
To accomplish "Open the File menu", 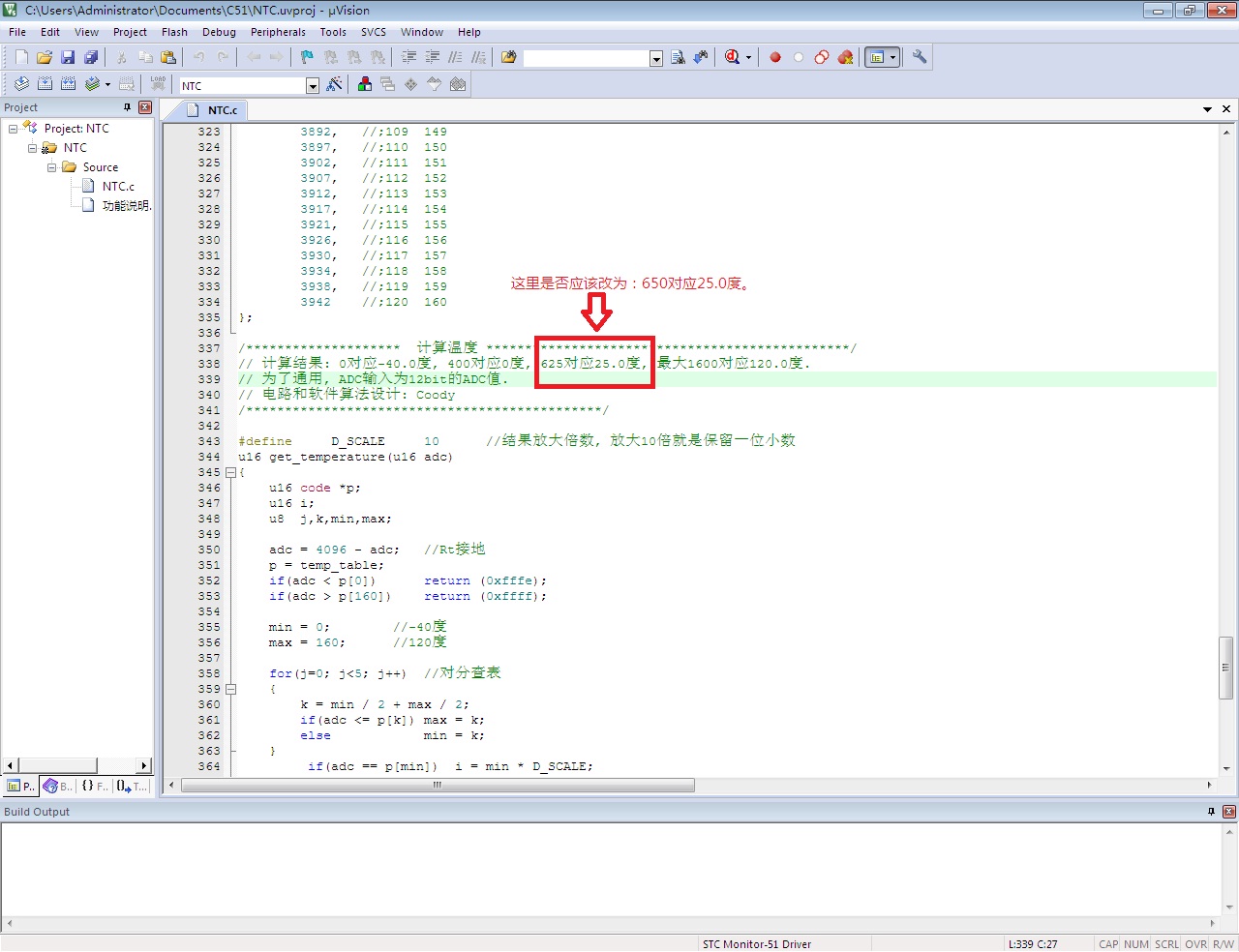I will 17,32.
